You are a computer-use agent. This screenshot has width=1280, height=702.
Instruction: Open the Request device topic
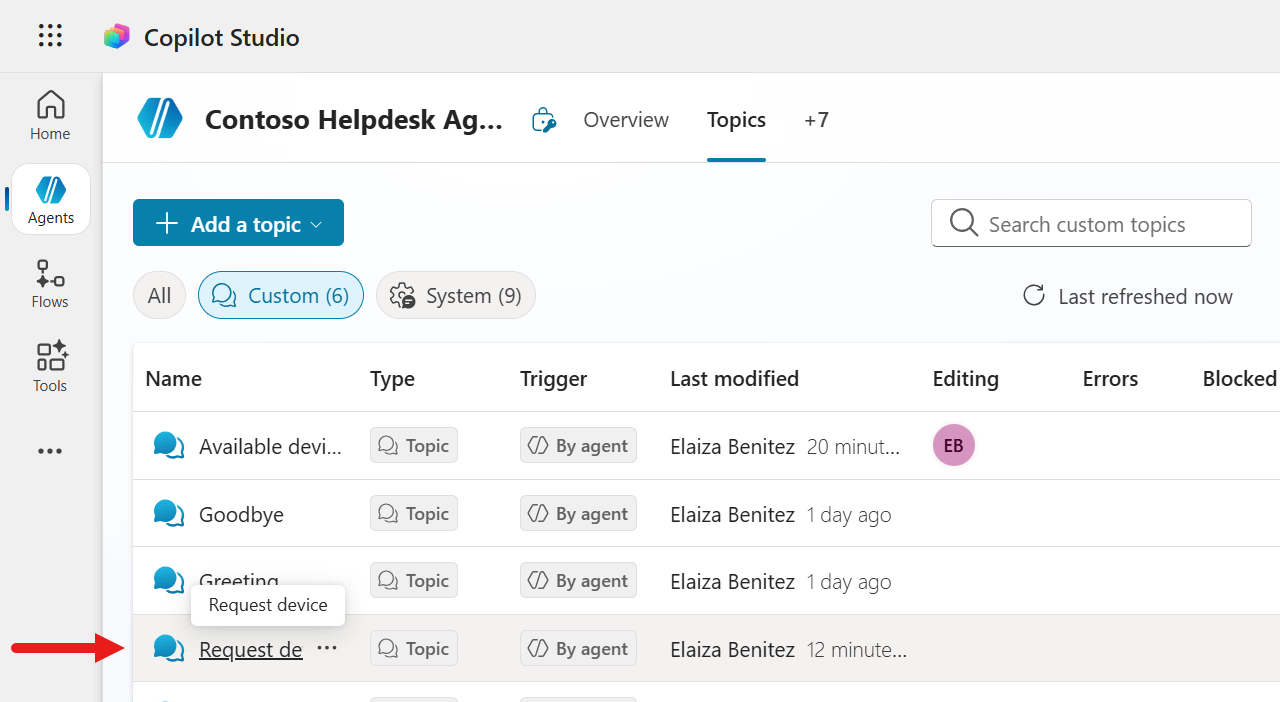point(250,649)
